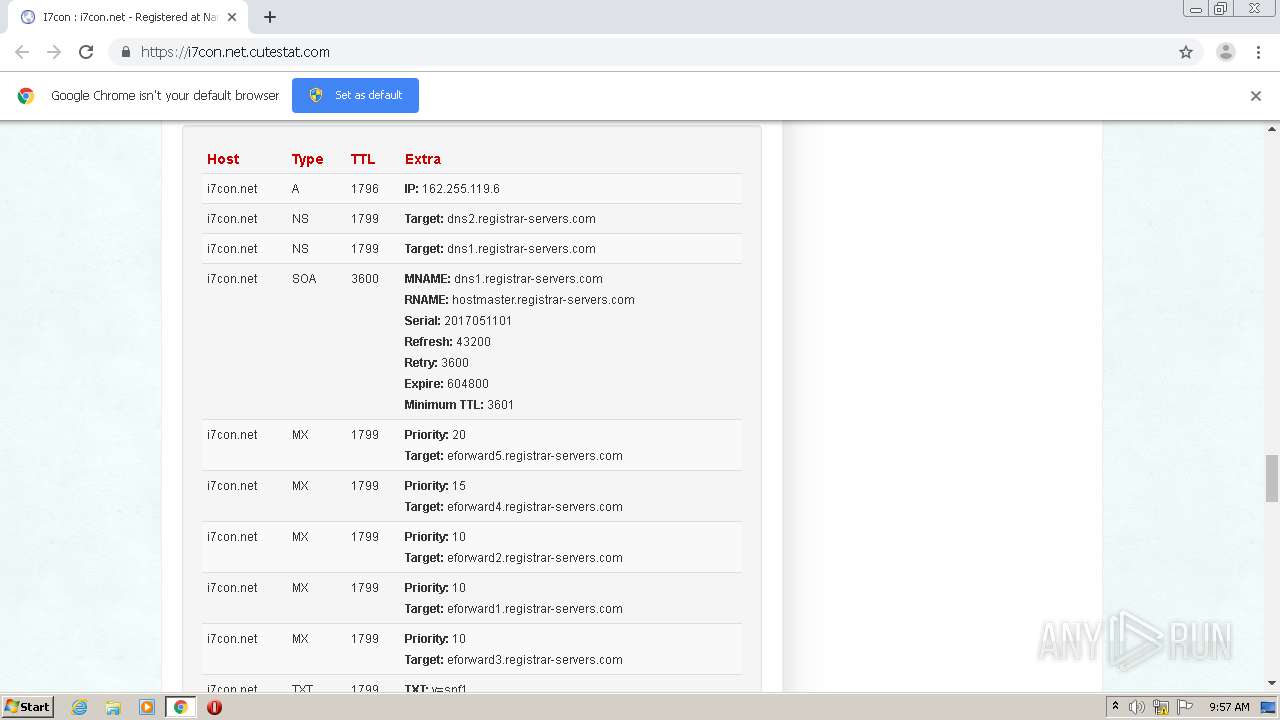Show hidden system tray icons

pyautogui.click(x=1115, y=707)
